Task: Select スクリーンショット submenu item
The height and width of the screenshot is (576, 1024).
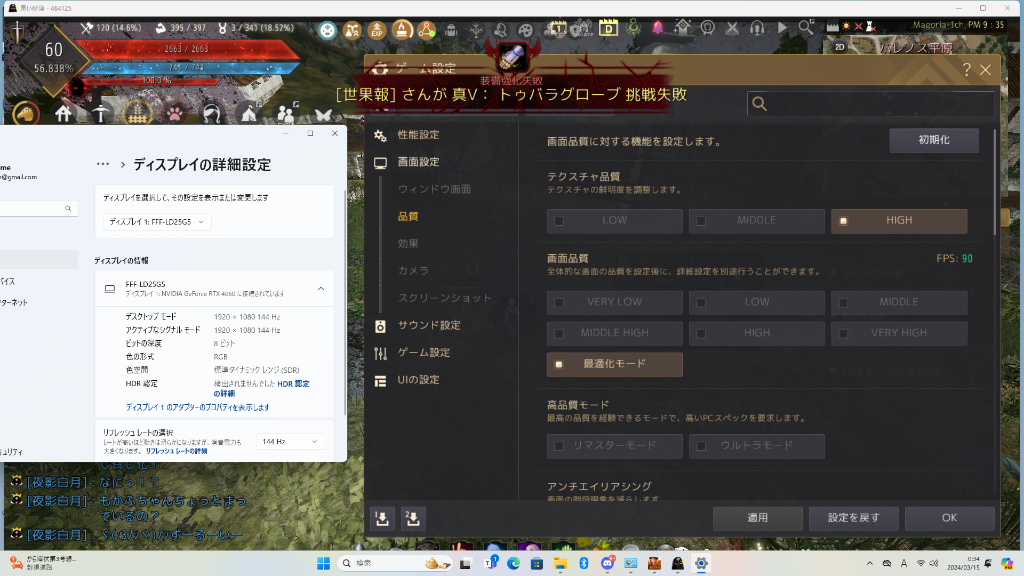Action: [x=445, y=298]
